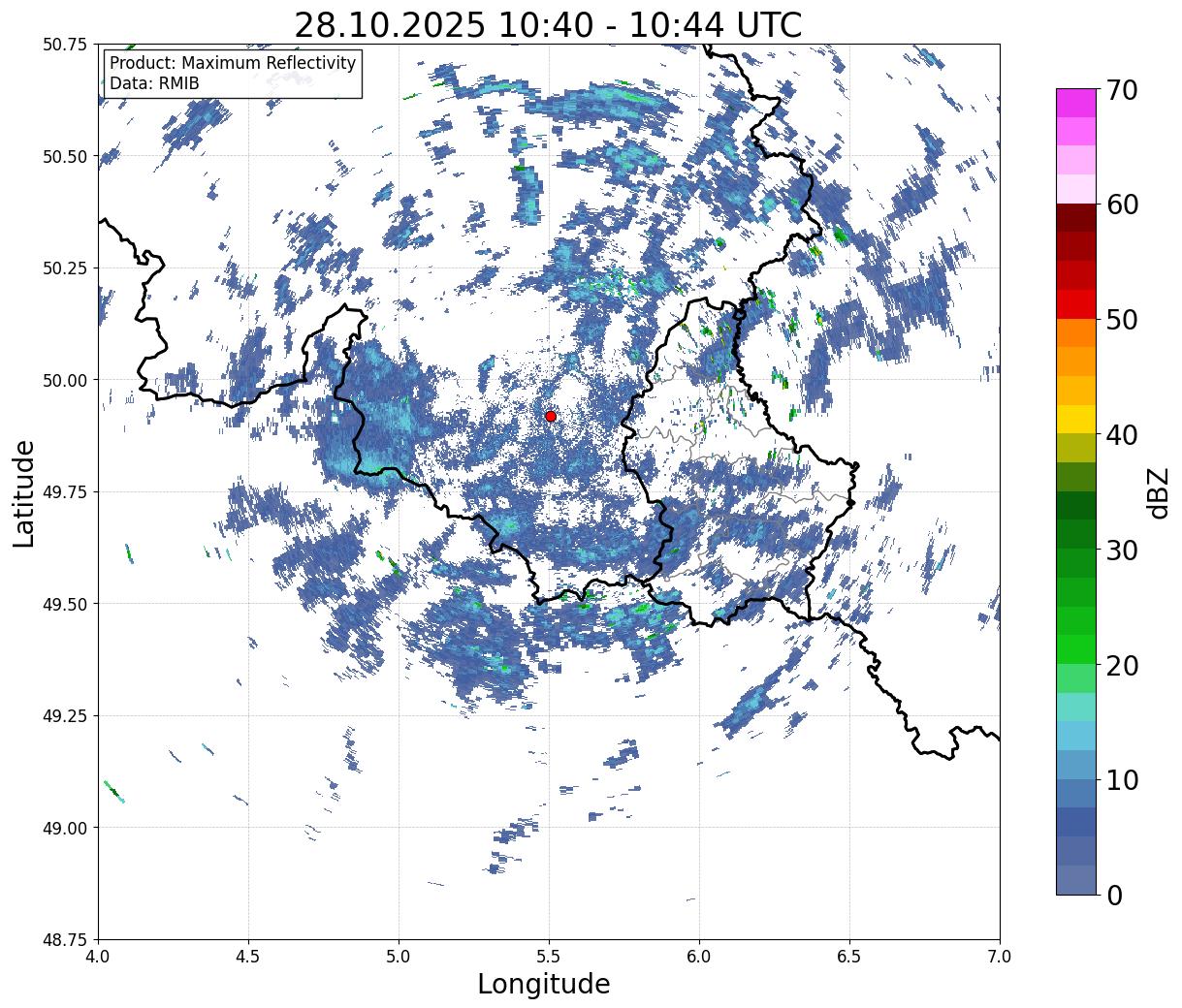Click the red radar location marker
1182x1008 pixels.
[550, 416]
